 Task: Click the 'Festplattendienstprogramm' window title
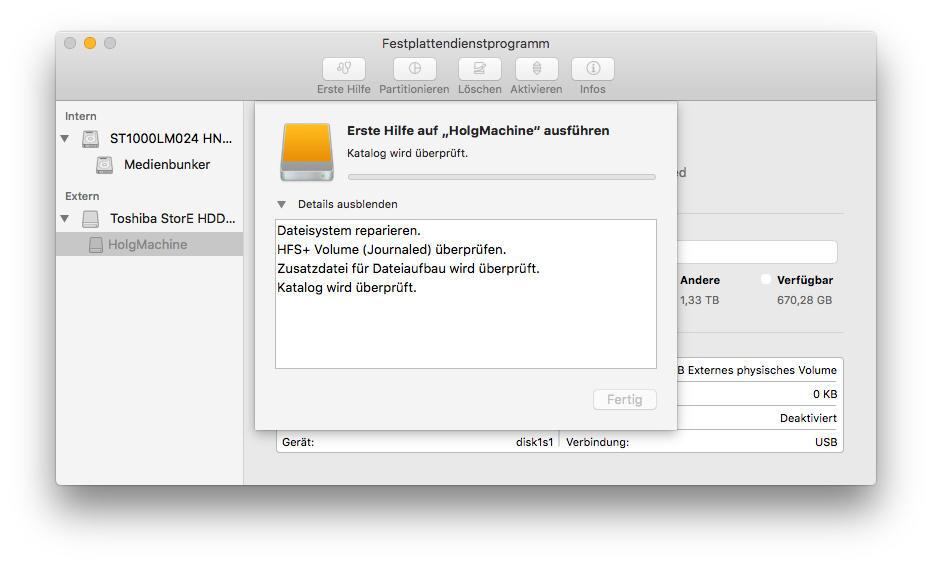pyautogui.click(x=465, y=43)
